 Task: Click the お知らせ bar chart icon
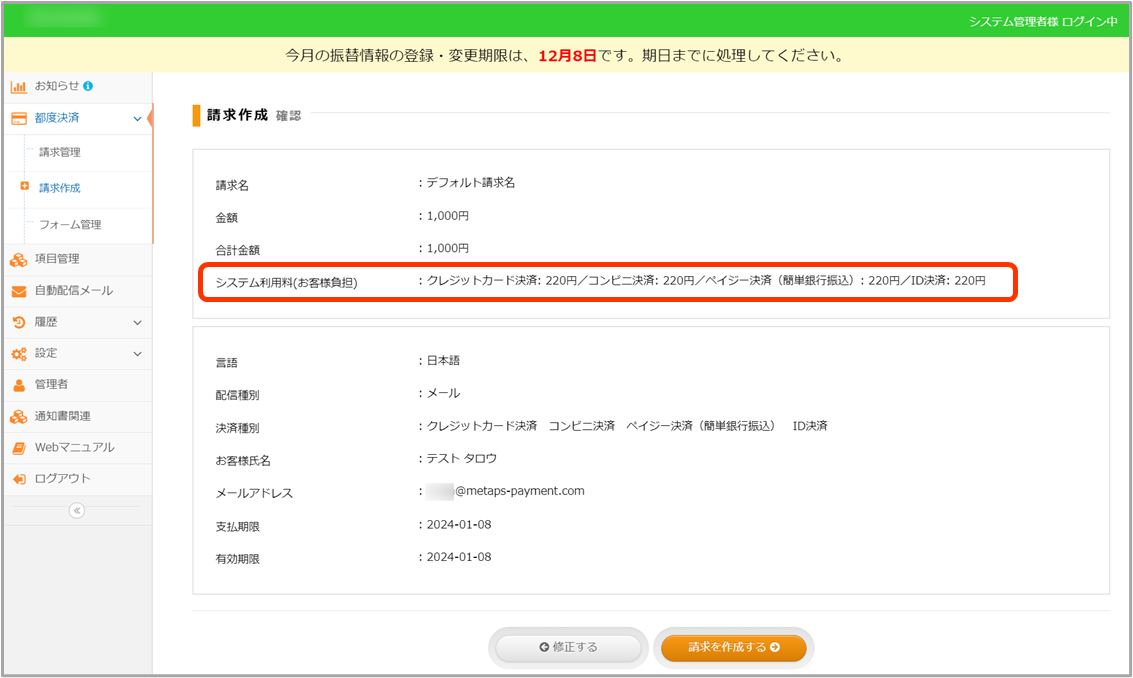coord(18,87)
